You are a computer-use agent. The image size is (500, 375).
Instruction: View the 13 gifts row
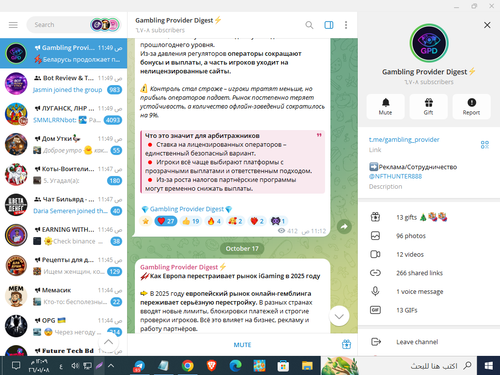429,217
